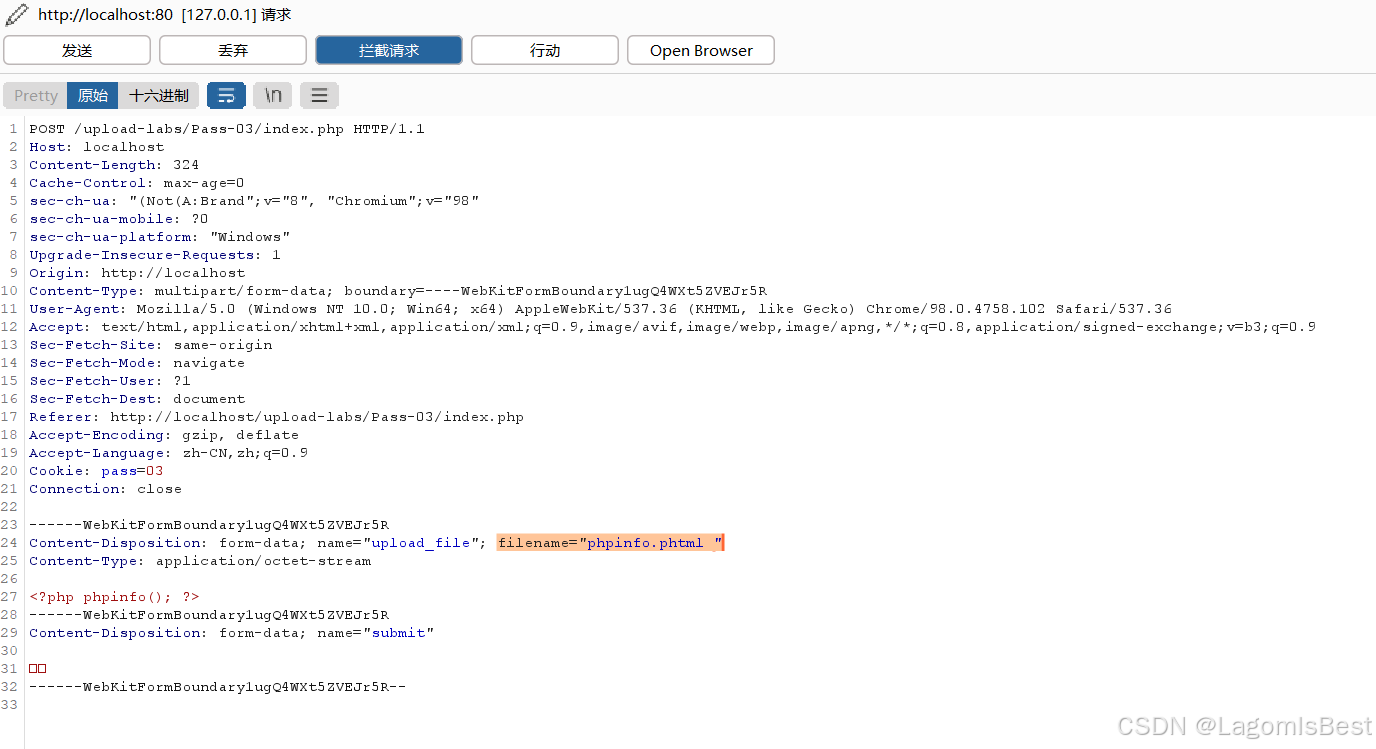Click the Referer header line
This screenshot has width=1376, height=749.
coord(276,417)
